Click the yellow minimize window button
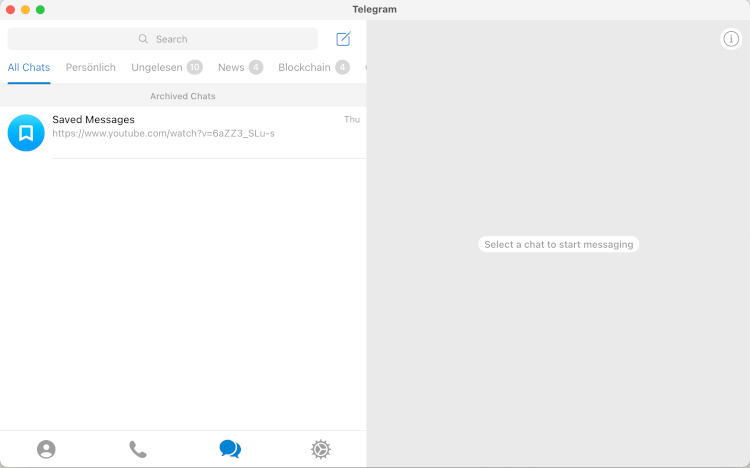Screen dimensions: 750x468 [x=25, y=10]
